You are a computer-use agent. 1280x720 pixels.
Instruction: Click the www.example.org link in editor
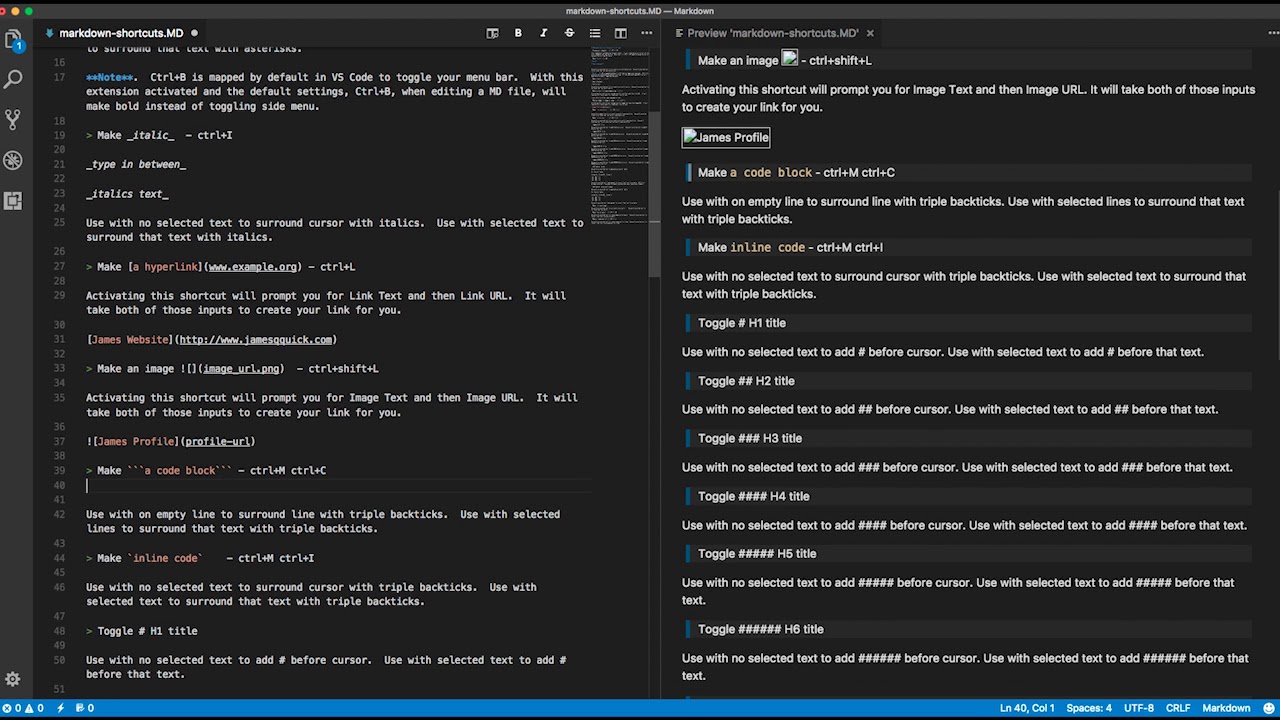click(x=253, y=267)
